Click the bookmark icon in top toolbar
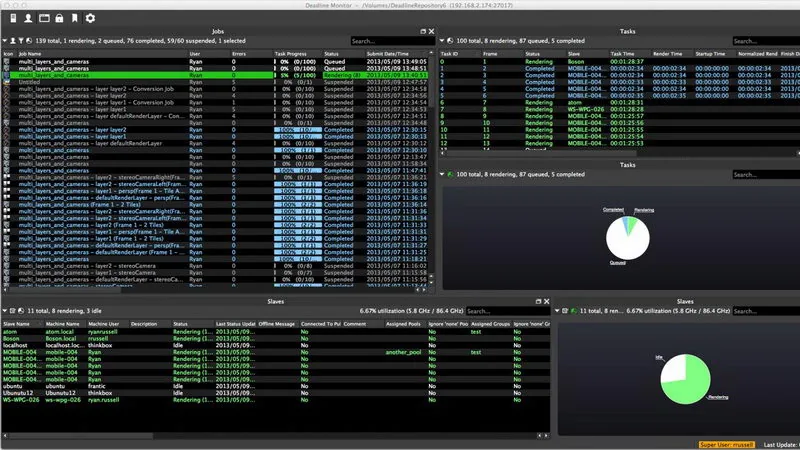Image resolution: width=800 pixels, height=450 pixels. 74,18
